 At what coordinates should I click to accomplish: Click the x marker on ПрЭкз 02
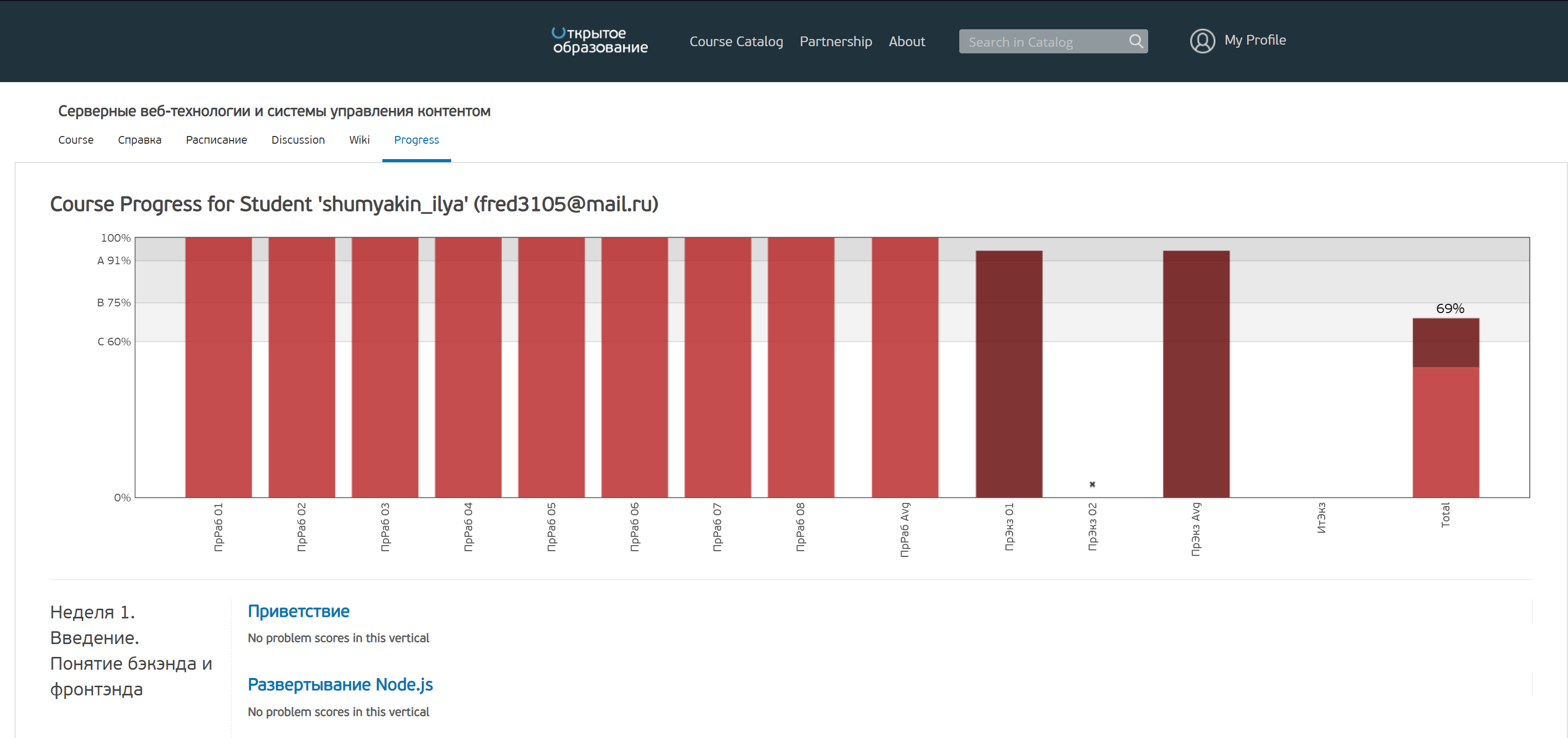(x=1092, y=484)
